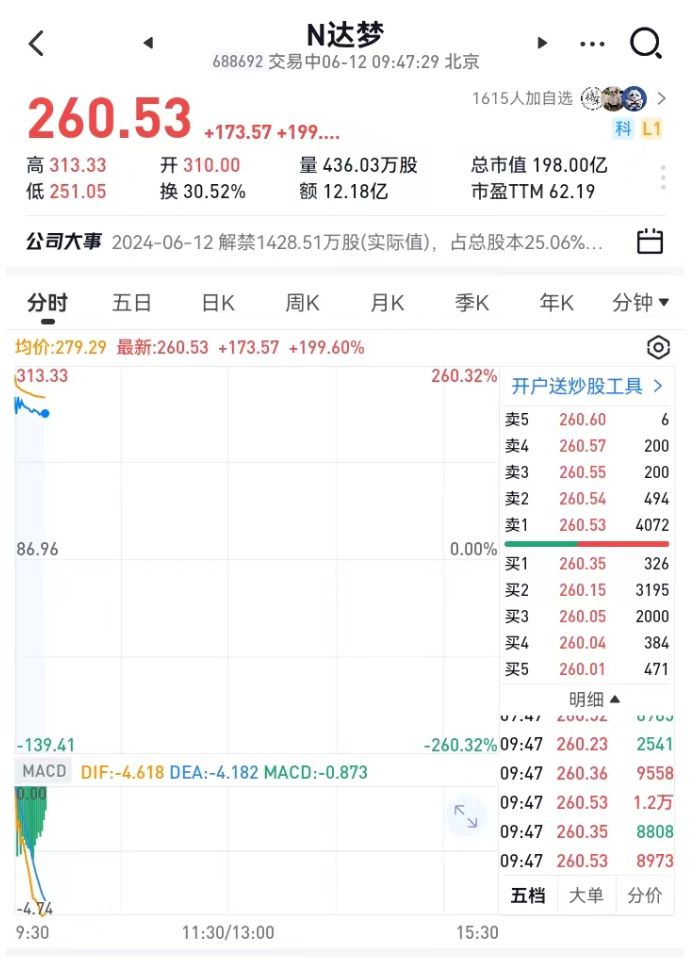Tap the search magnifier icon
This screenshot has height=962, width=700.
coord(646,43)
